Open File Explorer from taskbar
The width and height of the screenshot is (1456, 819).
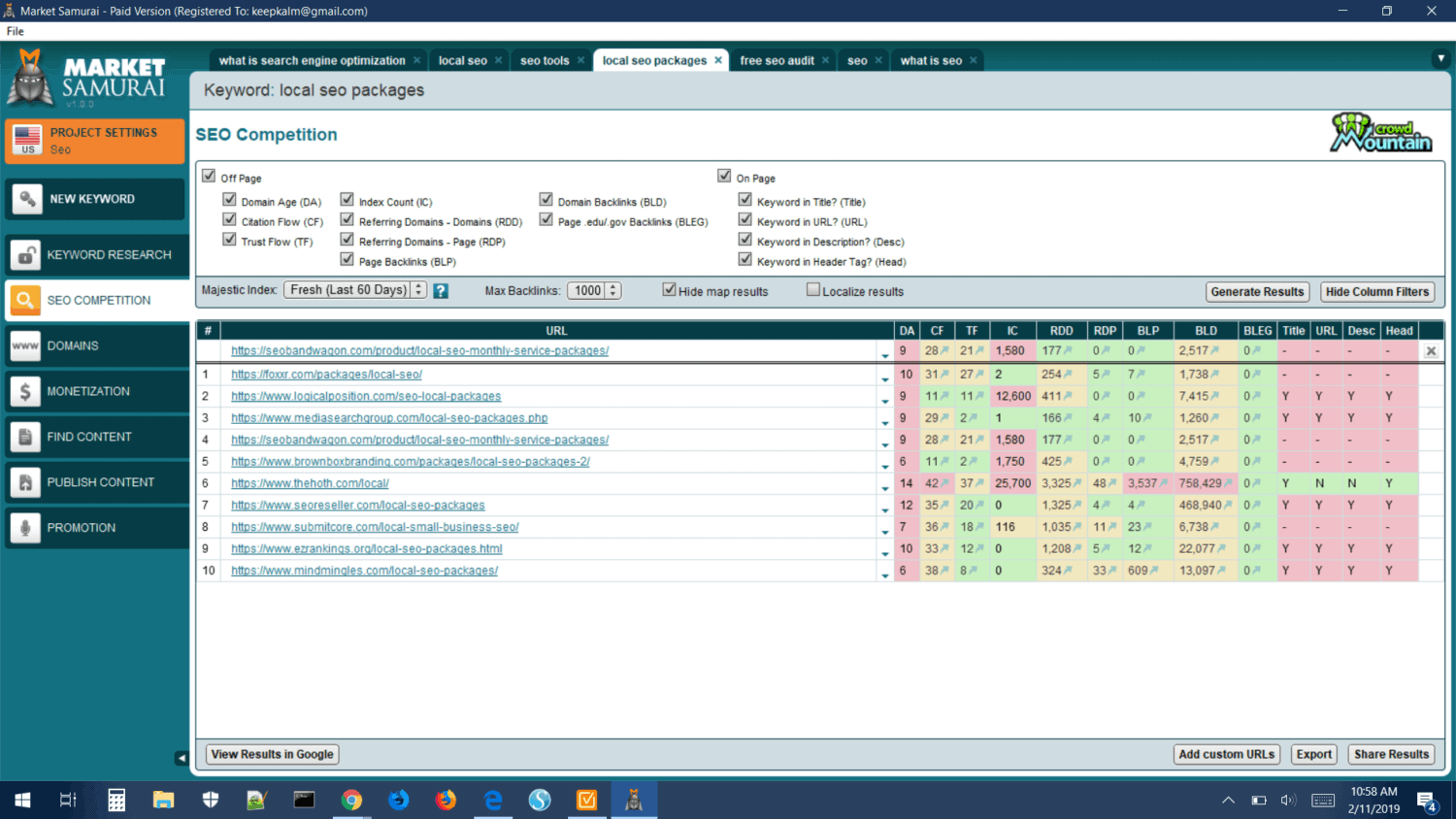pos(163,800)
